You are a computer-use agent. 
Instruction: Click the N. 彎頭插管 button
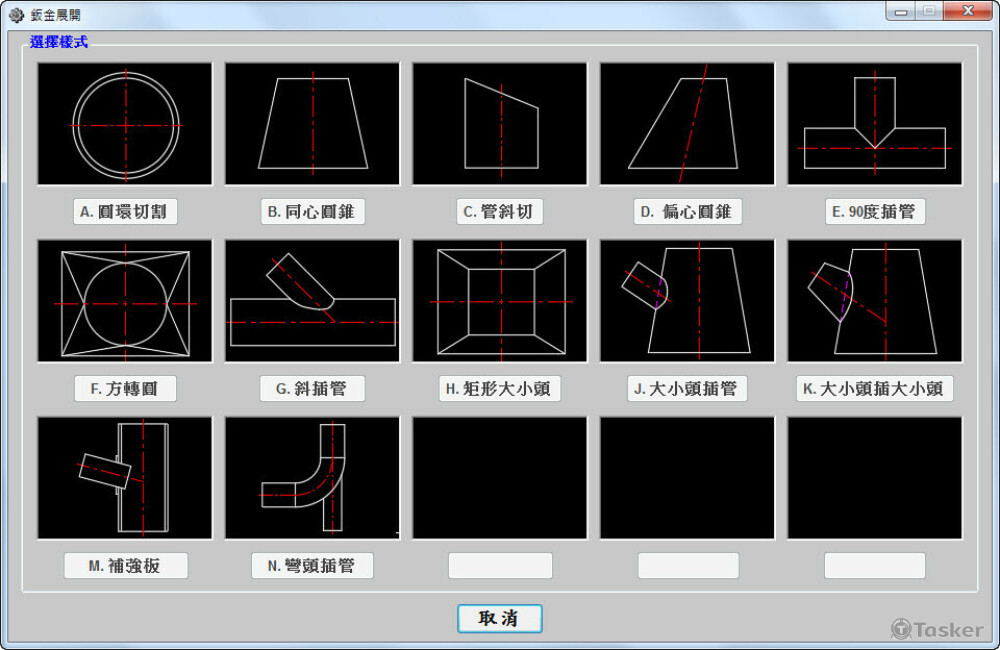coord(312,566)
